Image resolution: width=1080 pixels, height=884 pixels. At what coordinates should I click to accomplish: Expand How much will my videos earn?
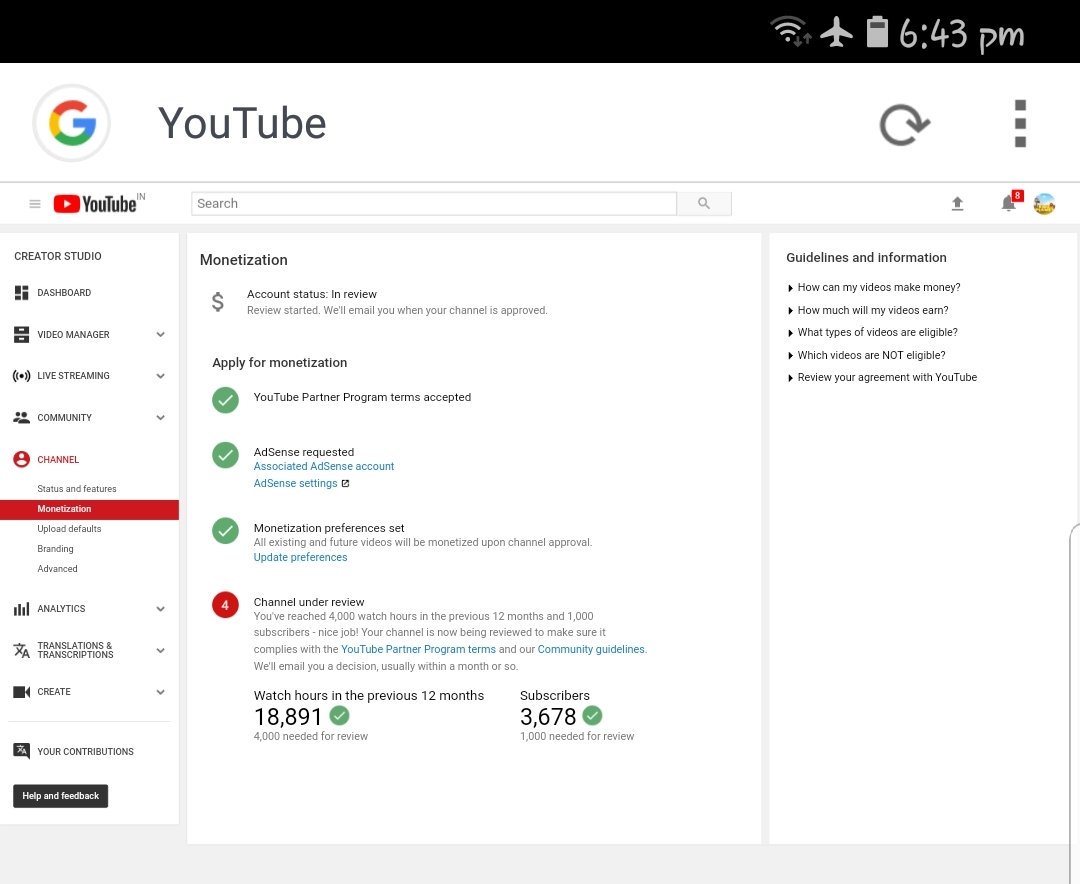pos(868,310)
